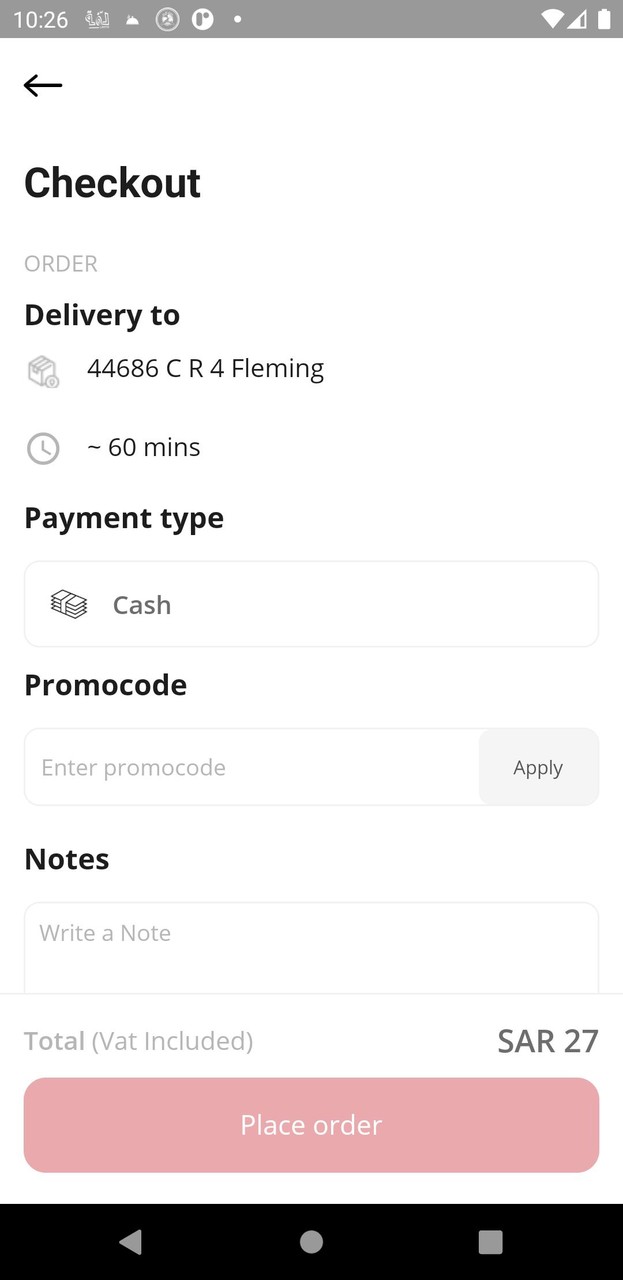Viewport: 623px width, 1280px height.
Task: Apply the promocode
Action: (538, 767)
